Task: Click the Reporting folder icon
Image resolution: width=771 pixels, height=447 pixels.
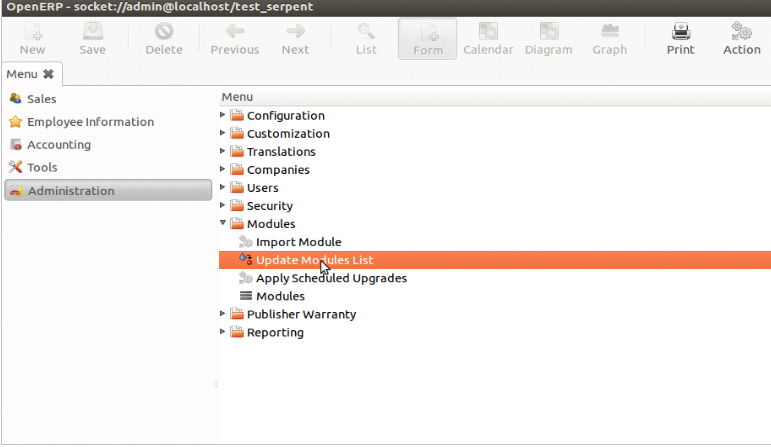Action: [x=237, y=332]
